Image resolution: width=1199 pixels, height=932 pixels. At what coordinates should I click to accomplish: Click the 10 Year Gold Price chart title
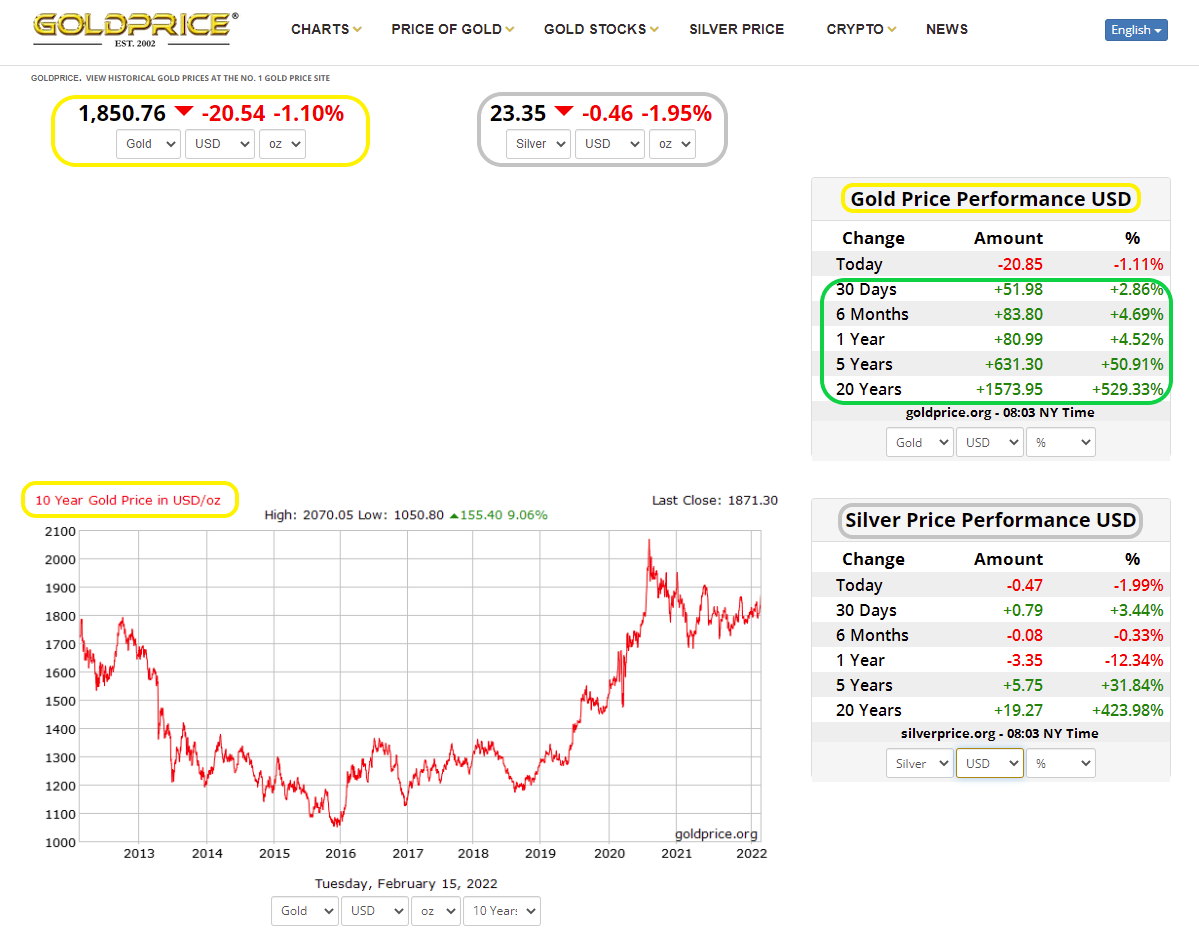click(130, 500)
